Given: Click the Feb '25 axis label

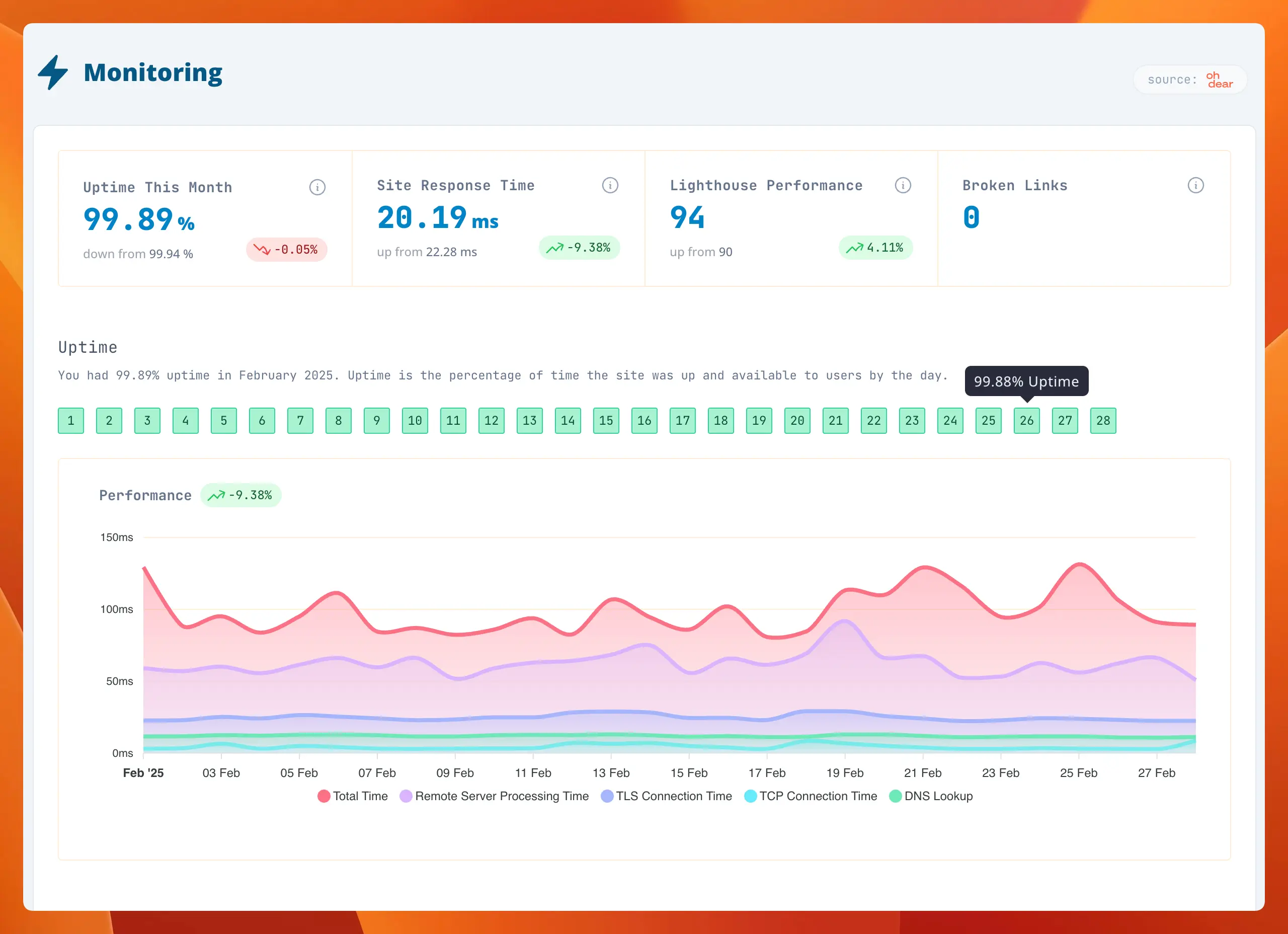Looking at the screenshot, I should [143, 772].
